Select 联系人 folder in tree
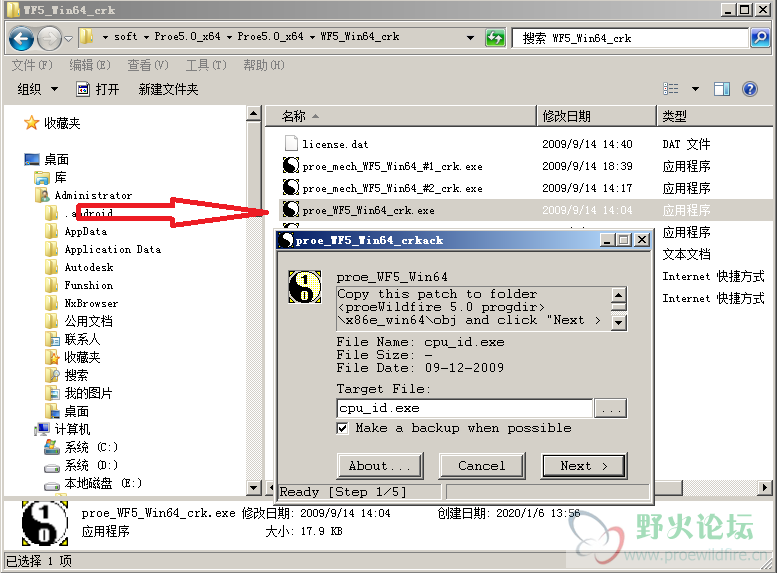 pyautogui.click(x=73, y=339)
